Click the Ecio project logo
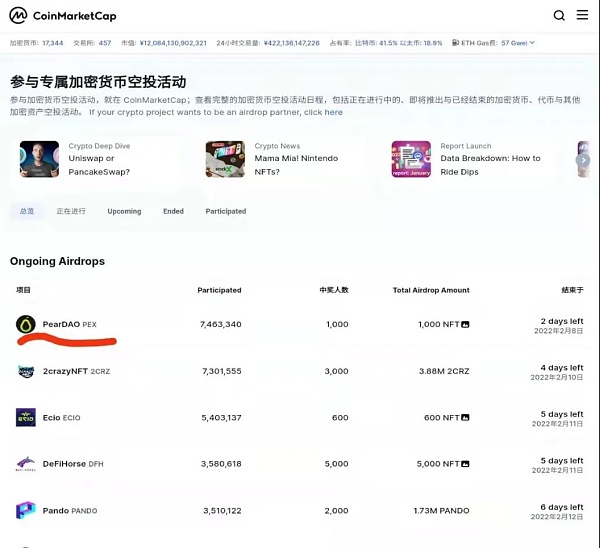The image size is (600, 548). (x=26, y=417)
